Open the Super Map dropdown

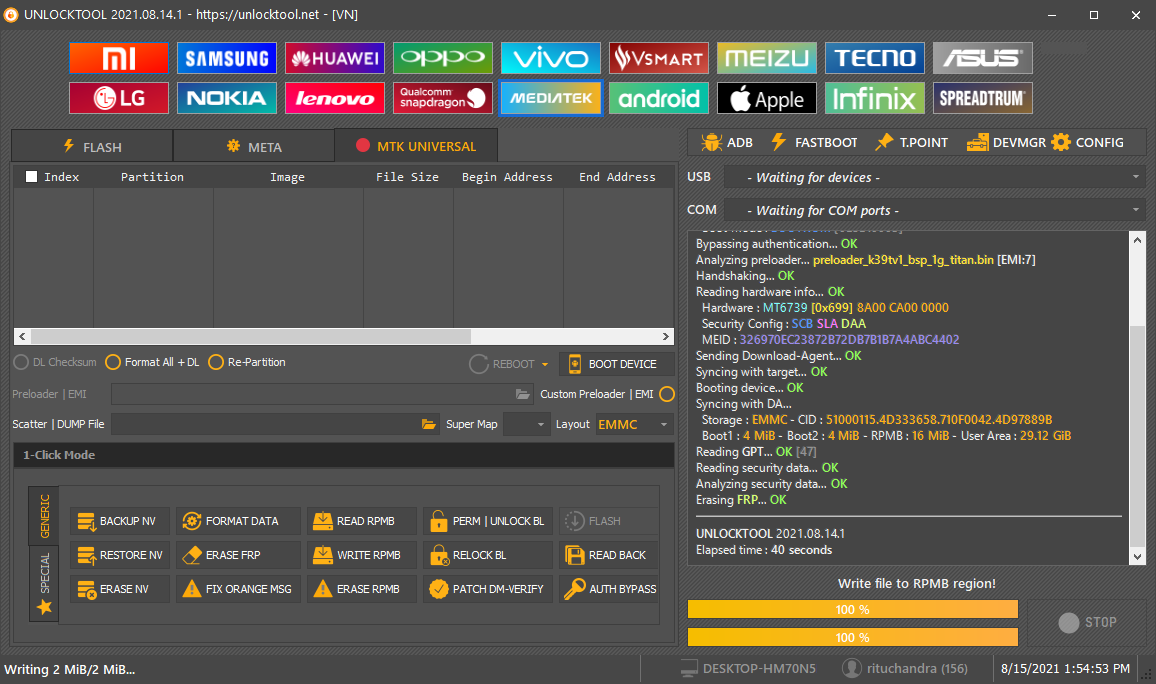click(526, 425)
